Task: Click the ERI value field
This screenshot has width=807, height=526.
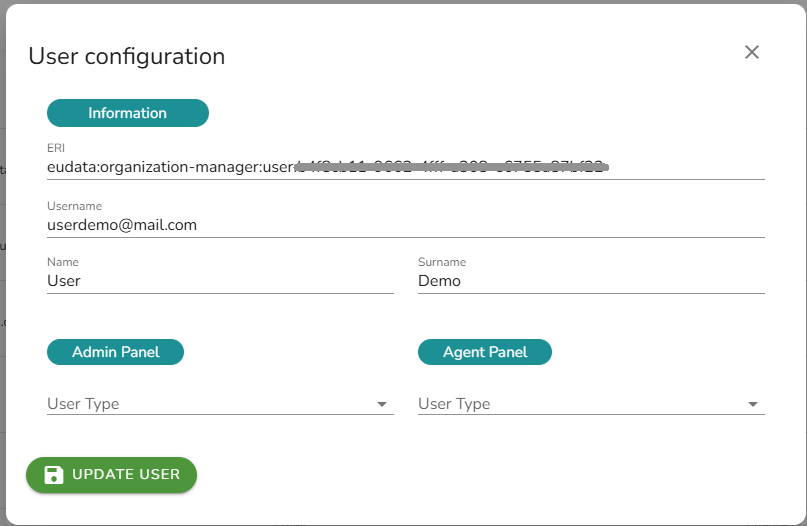Action: click(x=406, y=167)
